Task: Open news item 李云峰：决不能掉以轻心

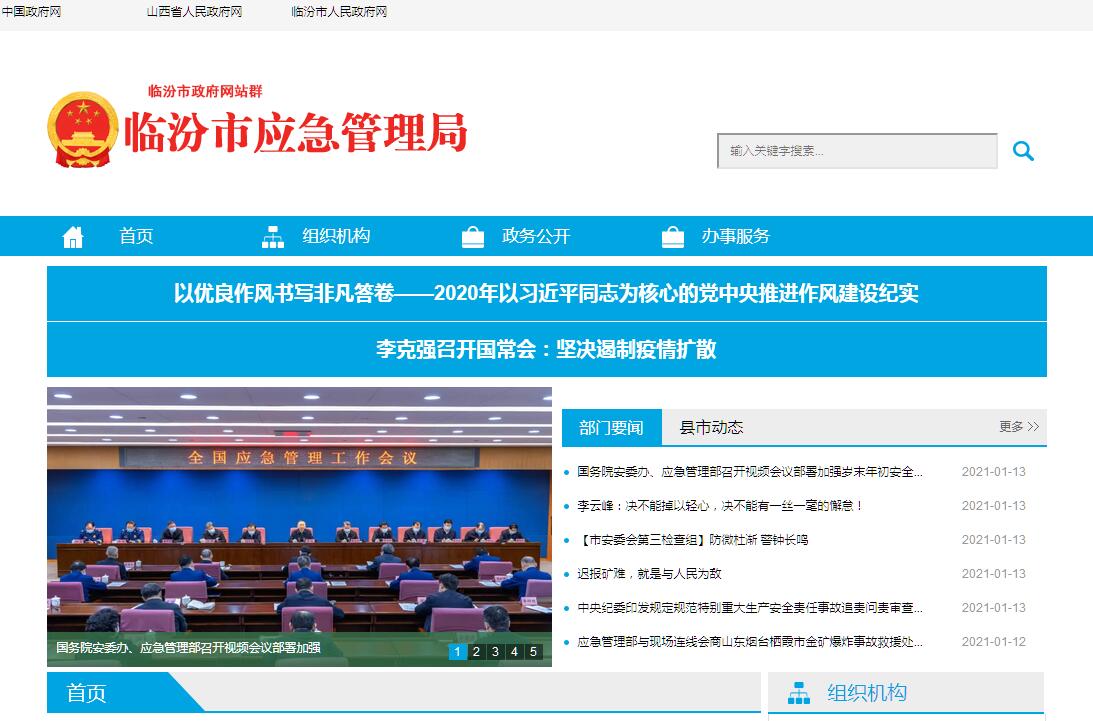Action: [x=720, y=506]
